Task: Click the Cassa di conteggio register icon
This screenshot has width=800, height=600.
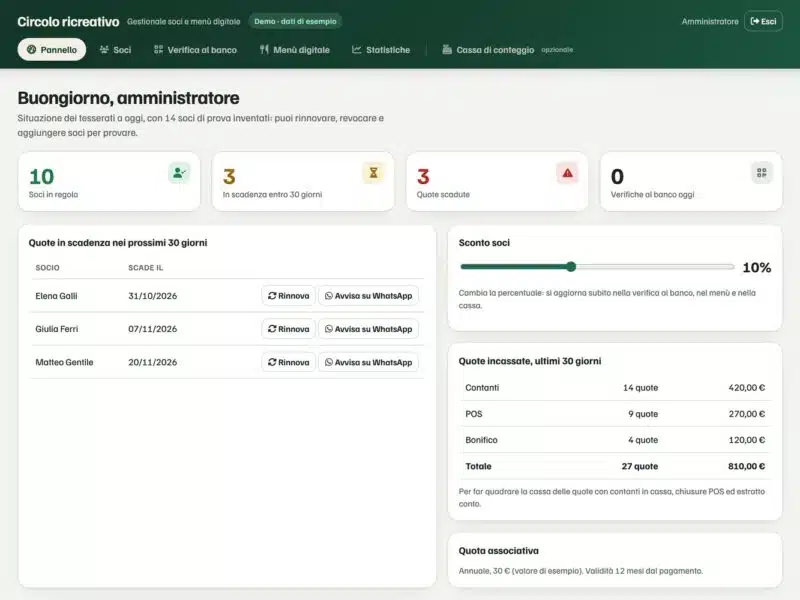Action: coord(447,49)
